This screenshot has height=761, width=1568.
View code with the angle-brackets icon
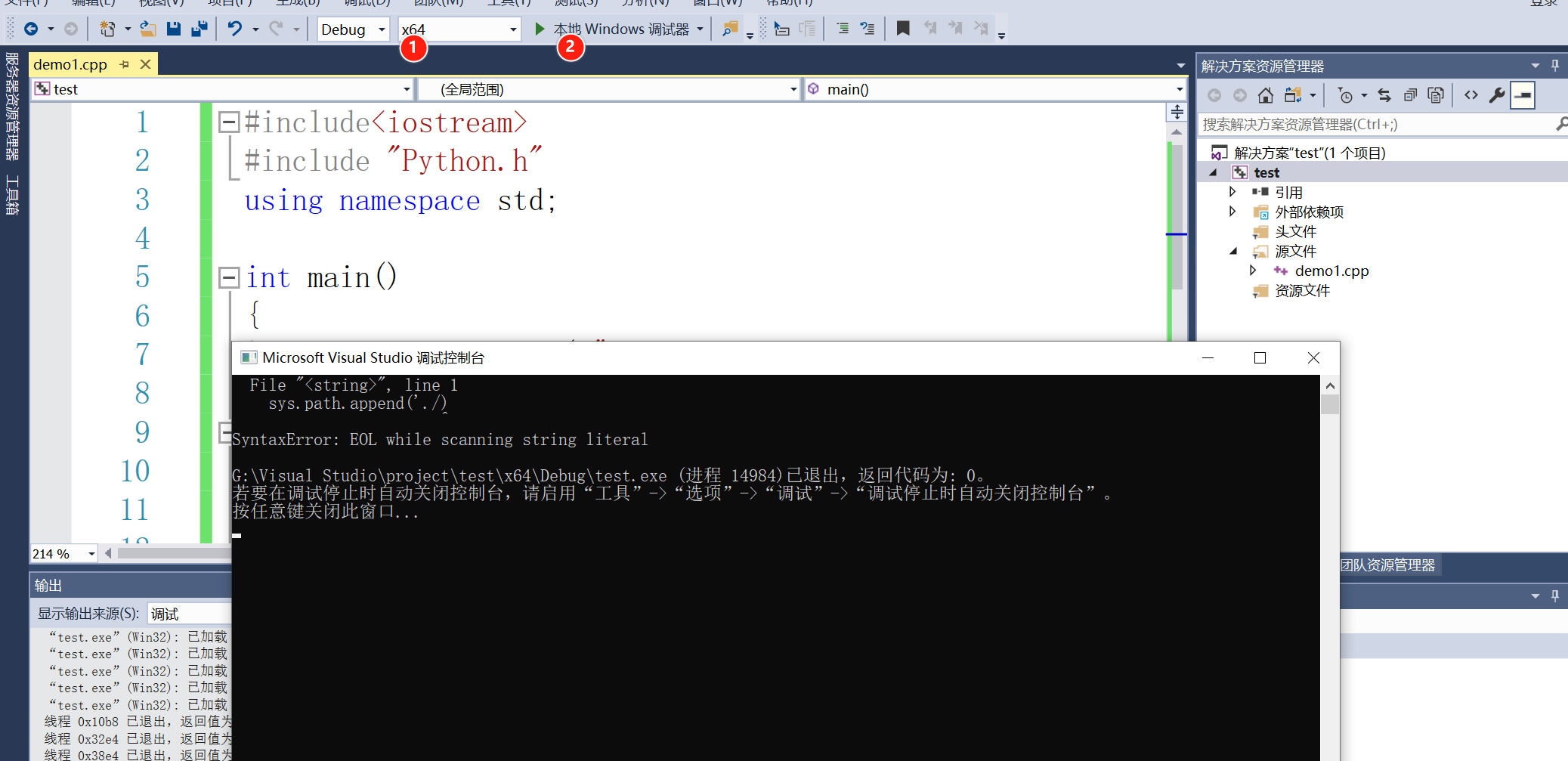[x=1471, y=94]
